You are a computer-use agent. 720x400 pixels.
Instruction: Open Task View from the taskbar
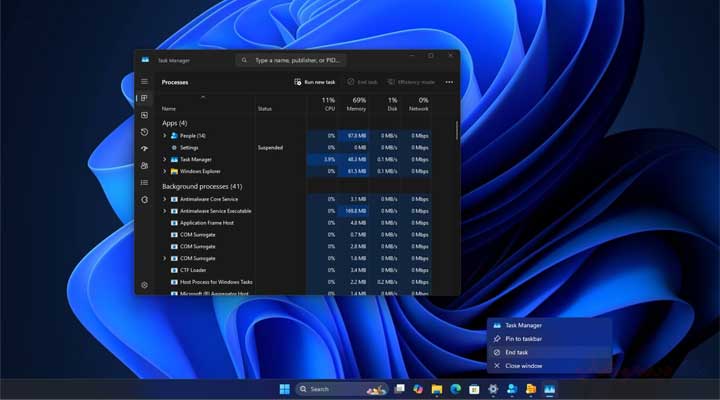click(400, 389)
